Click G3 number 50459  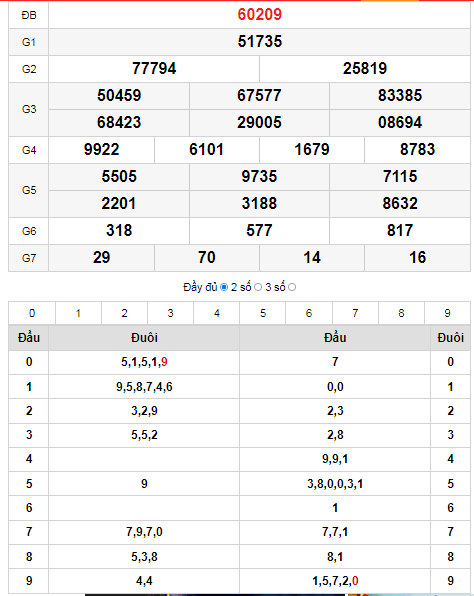(119, 95)
